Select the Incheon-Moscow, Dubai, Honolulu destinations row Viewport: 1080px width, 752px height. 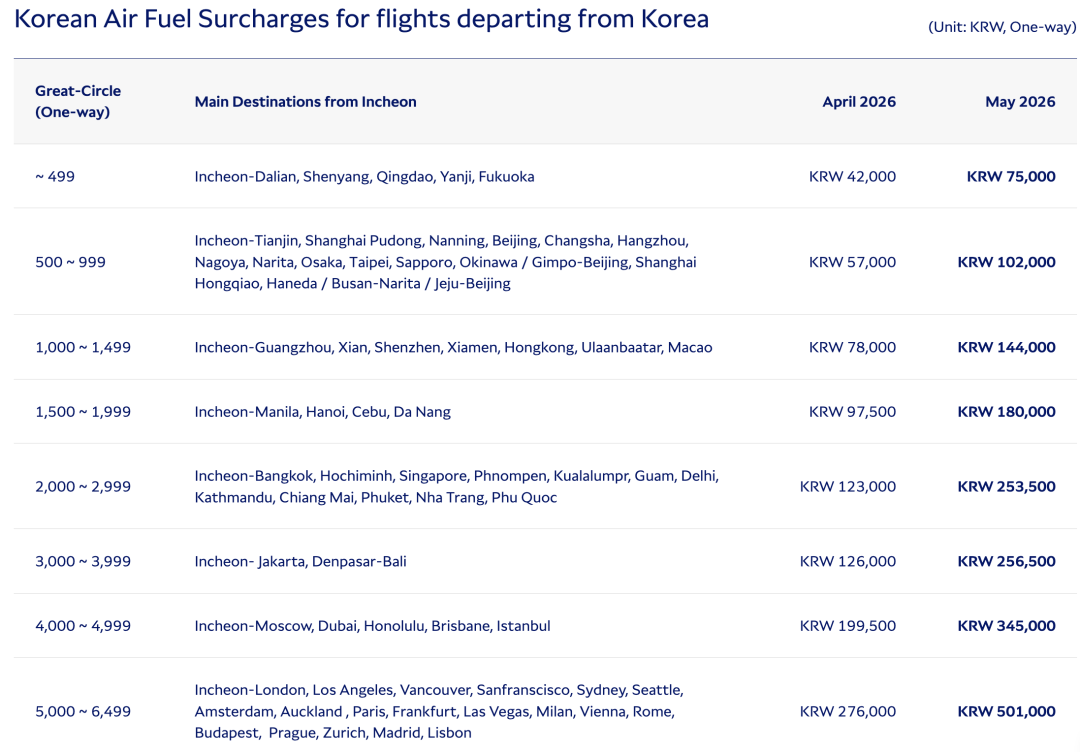(x=372, y=626)
